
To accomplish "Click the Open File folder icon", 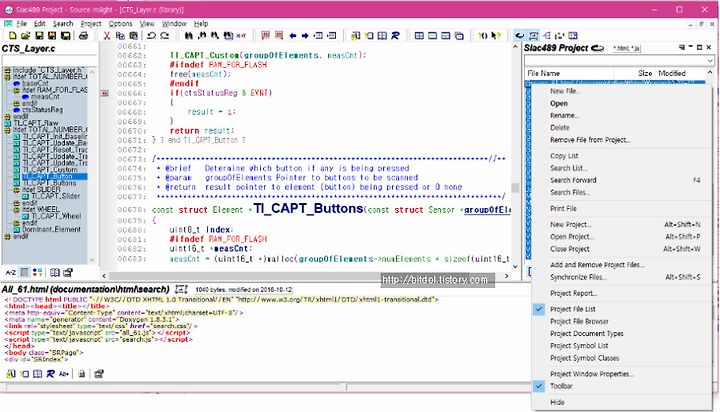I will point(26,35).
